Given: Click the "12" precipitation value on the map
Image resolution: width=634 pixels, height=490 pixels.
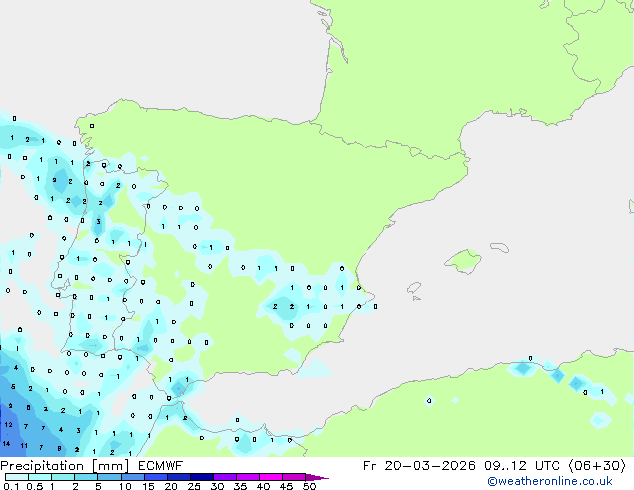Looking at the screenshot, I should click(8, 425).
